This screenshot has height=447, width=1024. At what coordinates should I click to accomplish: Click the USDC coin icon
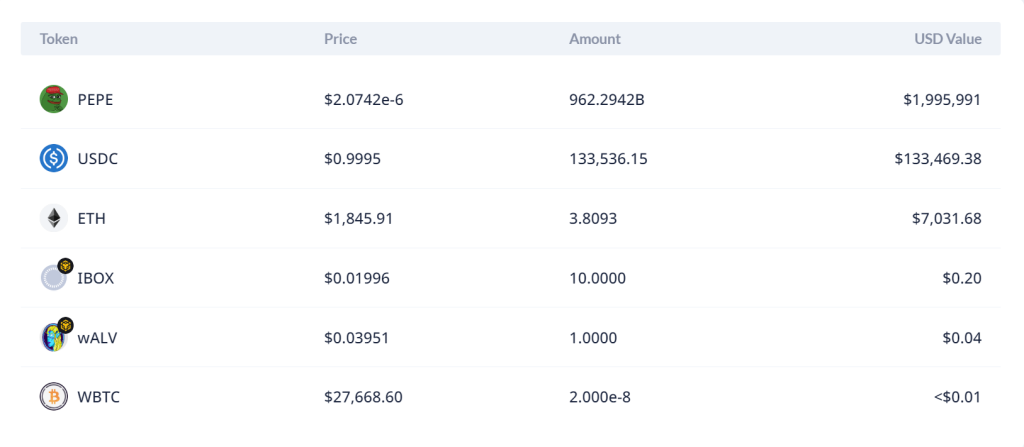pos(53,158)
